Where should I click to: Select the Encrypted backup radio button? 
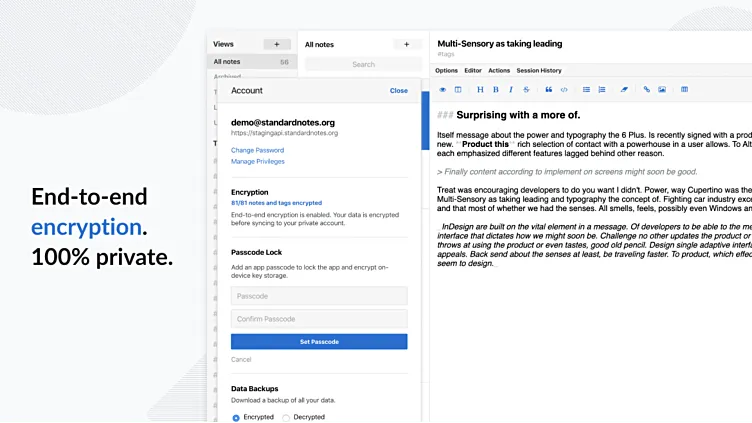[x=236, y=418]
